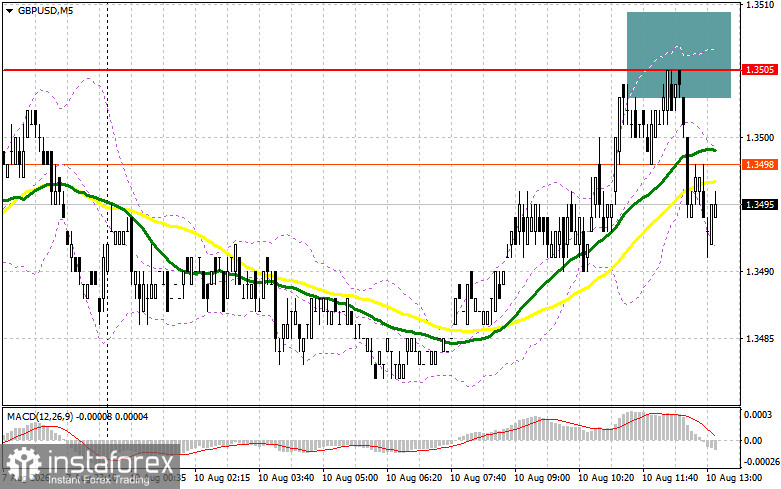The width and height of the screenshot is (781, 489).
Task: Select the 10 Aug 06:20 time label
Action: (x=414, y=478)
